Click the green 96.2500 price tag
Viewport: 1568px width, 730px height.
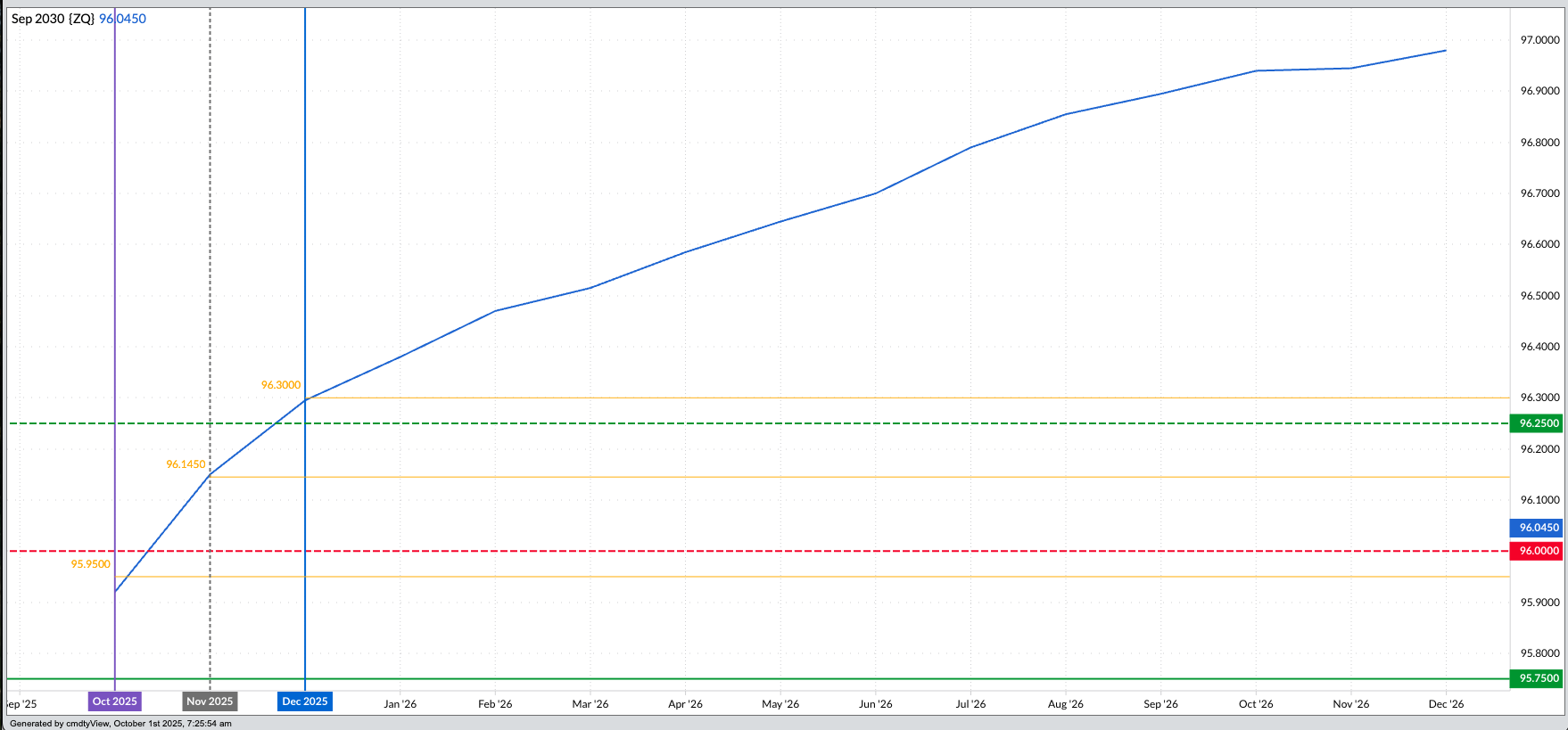[1539, 423]
